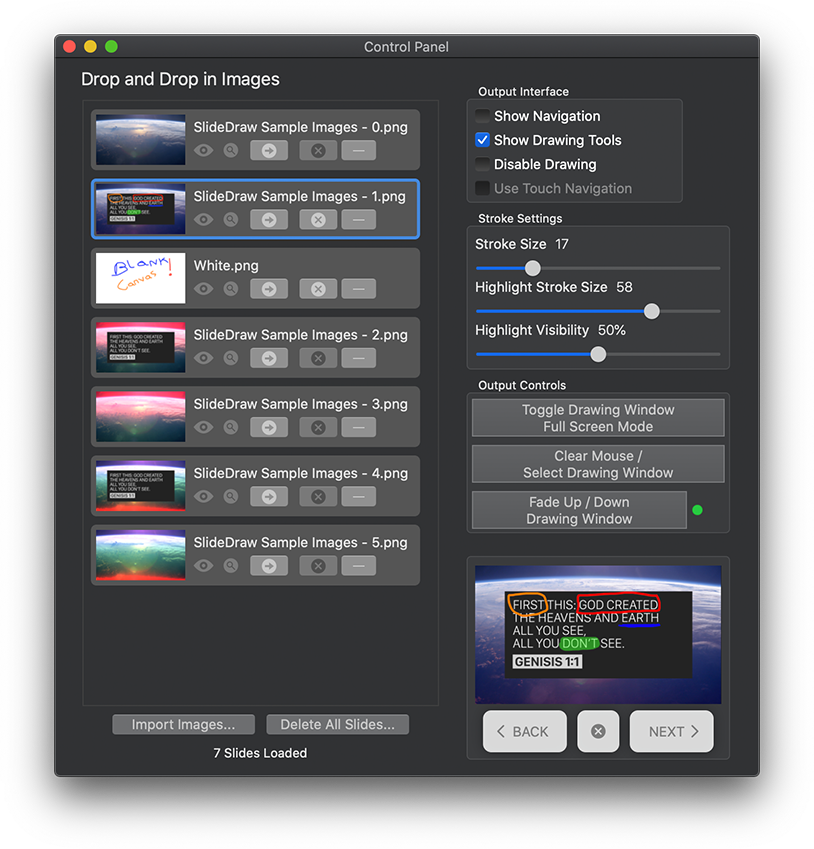Click the magnifier icon for SlideDraw Sample Images - 0.png
The width and height of the screenshot is (814, 849).
click(231, 151)
